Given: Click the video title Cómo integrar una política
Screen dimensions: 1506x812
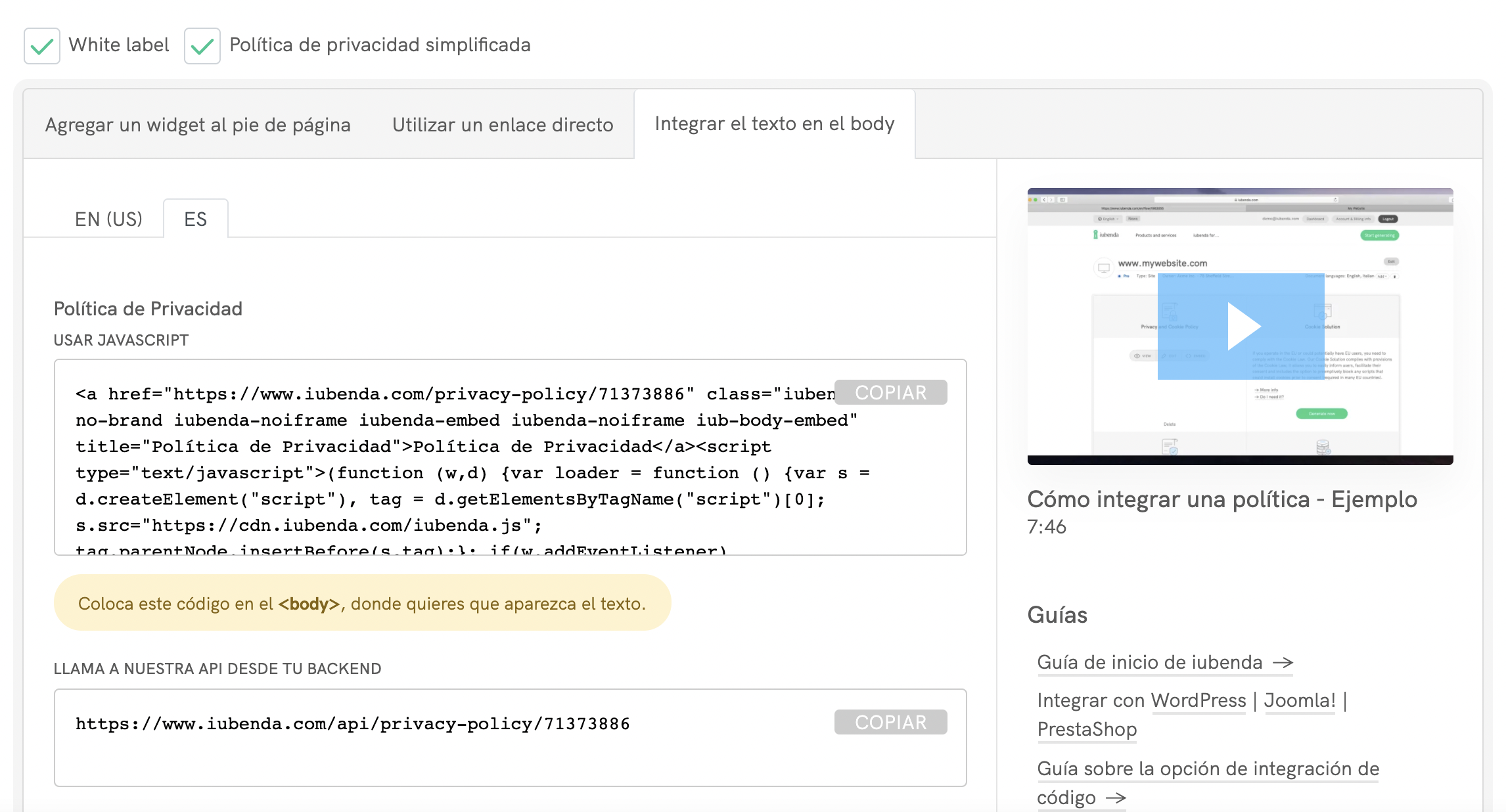Looking at the screenshot, I should point(1221,499).
